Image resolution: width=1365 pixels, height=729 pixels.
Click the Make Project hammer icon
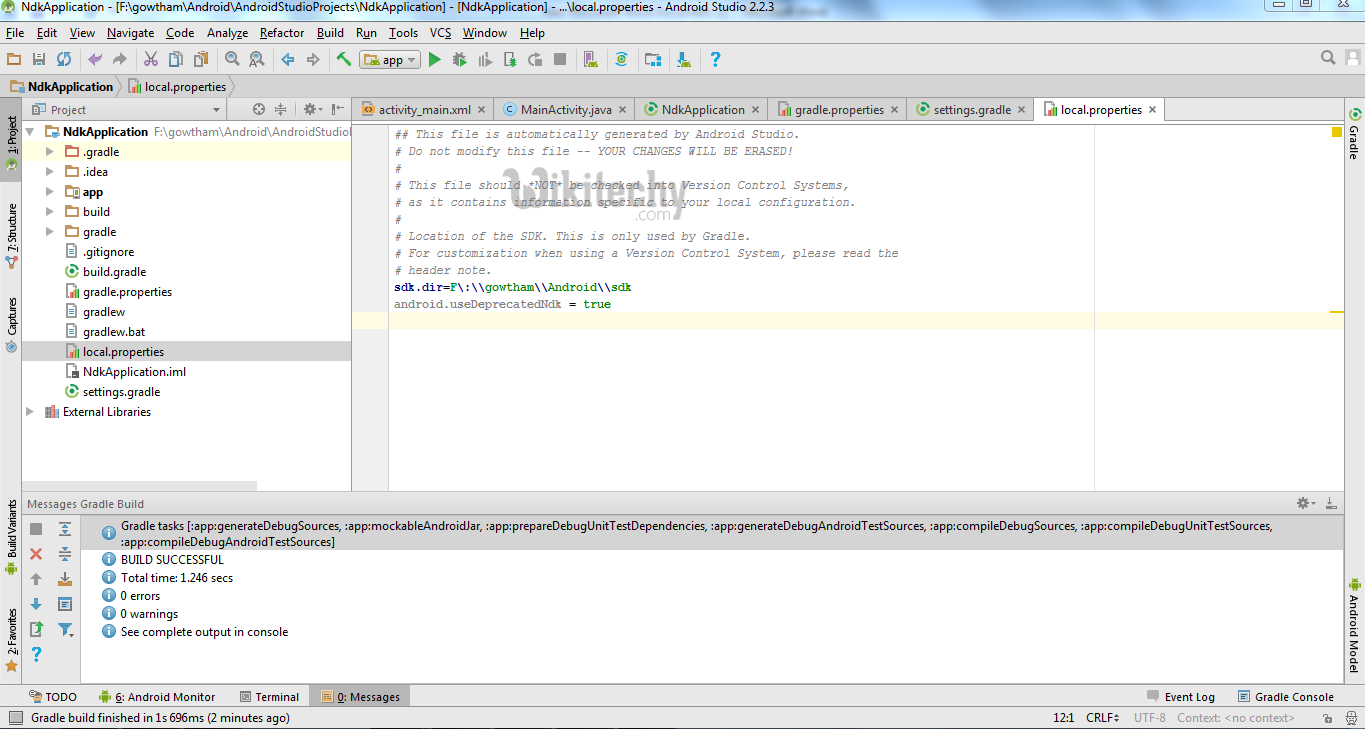[344, 60]
